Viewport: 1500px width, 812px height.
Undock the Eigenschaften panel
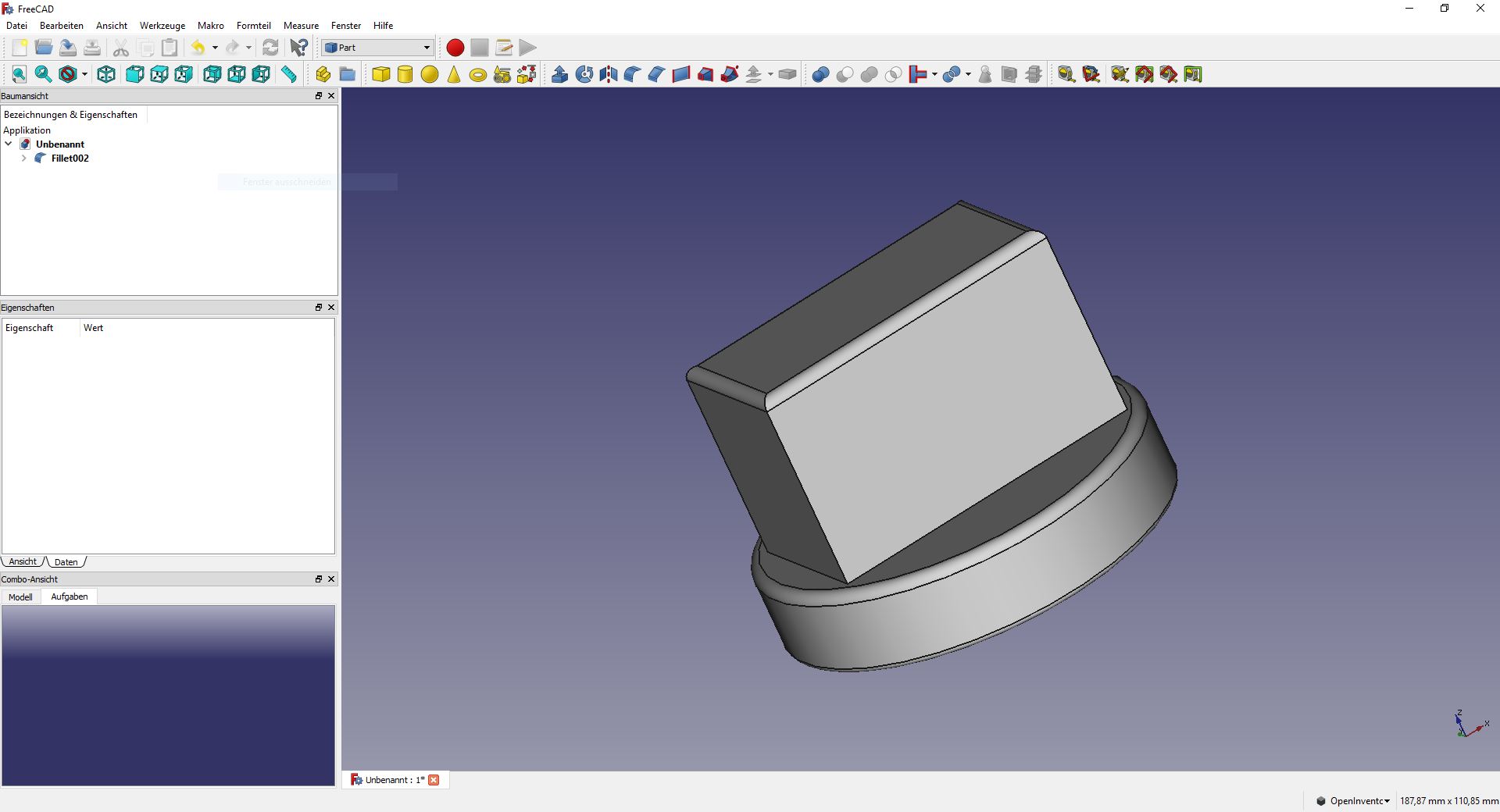[319, 308]
